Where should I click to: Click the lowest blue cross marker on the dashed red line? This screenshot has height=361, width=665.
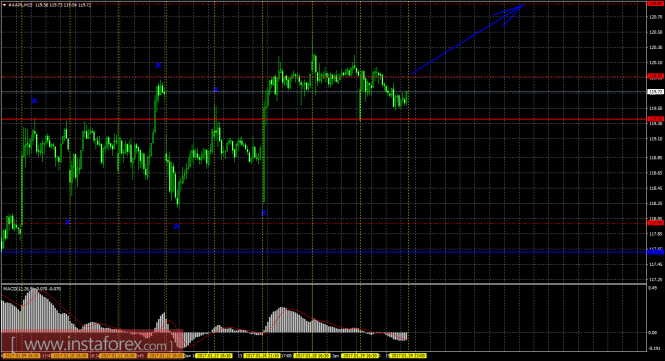point(67,222)
